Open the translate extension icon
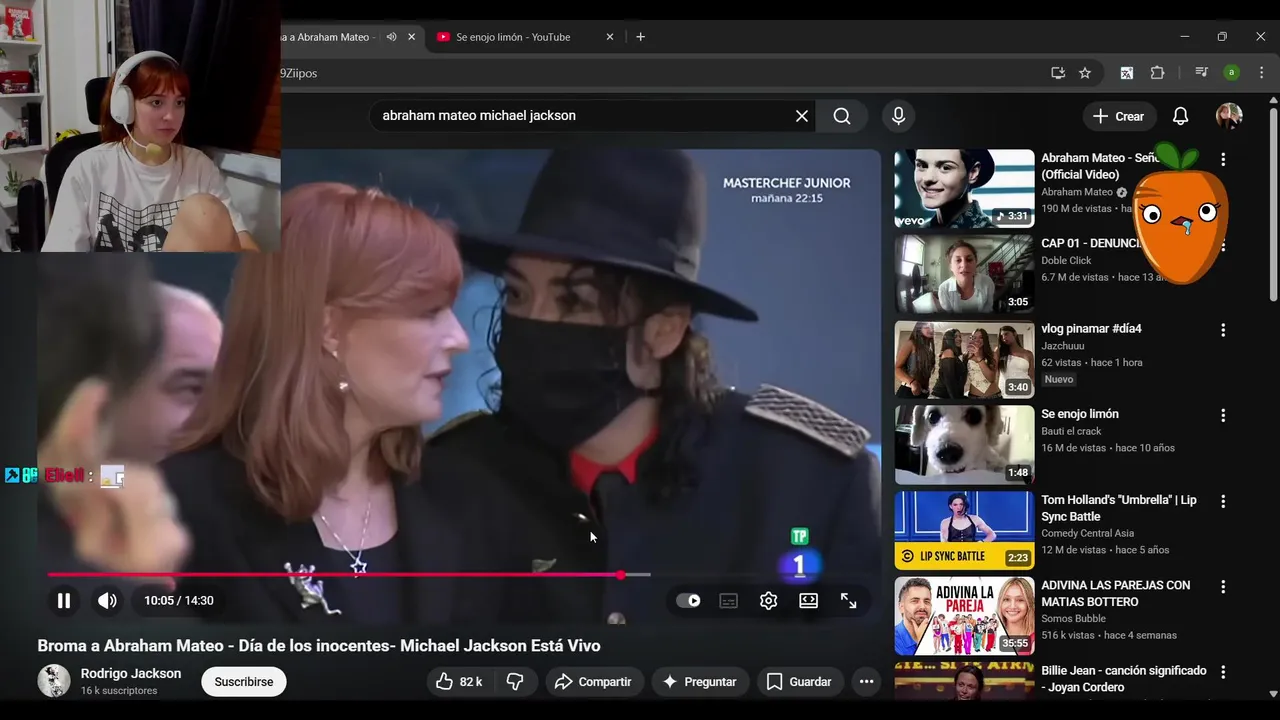1280x720 pixels. pos(1126,73)
